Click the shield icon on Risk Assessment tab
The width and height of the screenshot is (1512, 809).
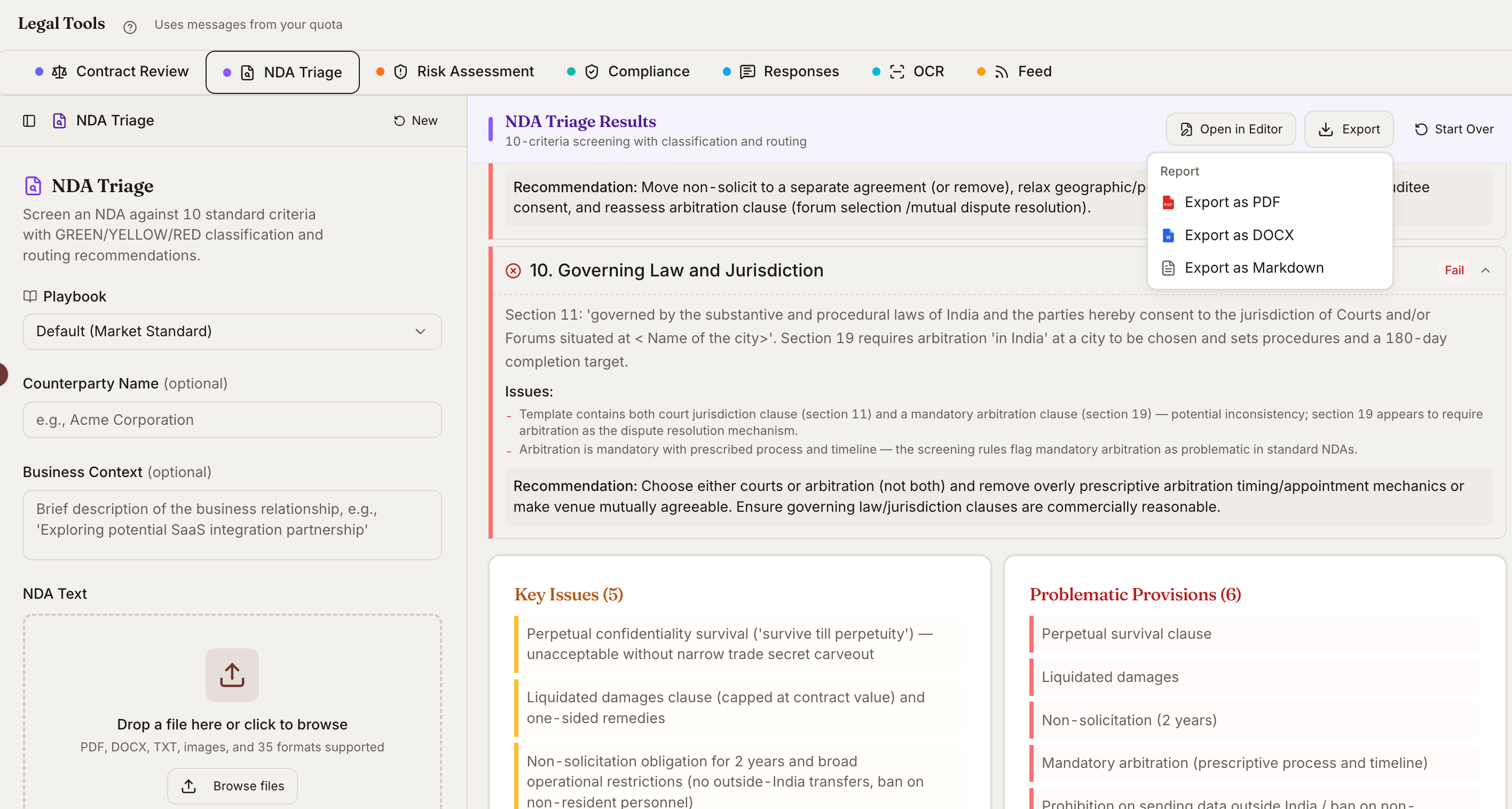[400, 72]
